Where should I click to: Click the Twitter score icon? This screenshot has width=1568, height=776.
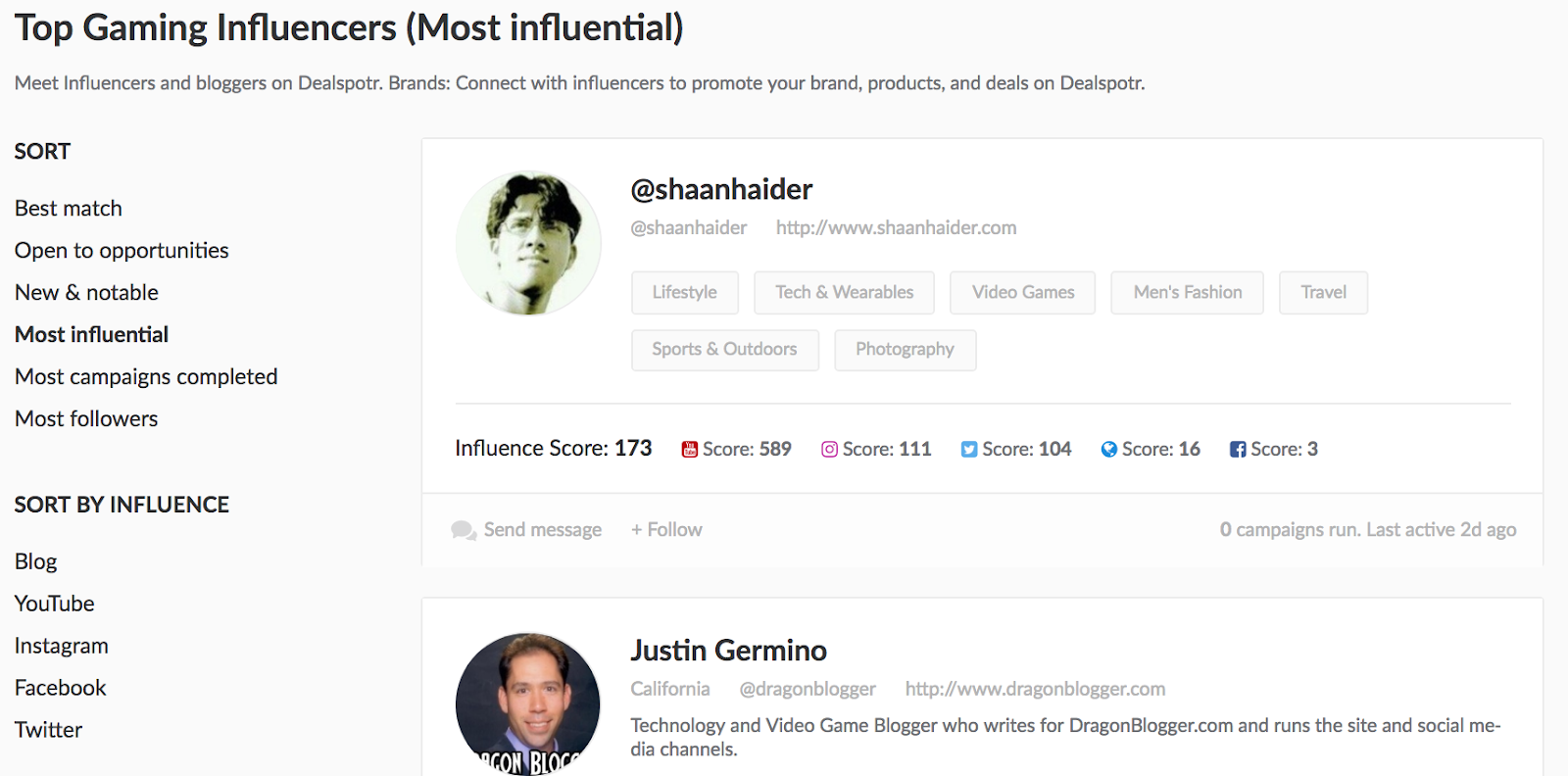pyautogui.click(x=969, y=450)
